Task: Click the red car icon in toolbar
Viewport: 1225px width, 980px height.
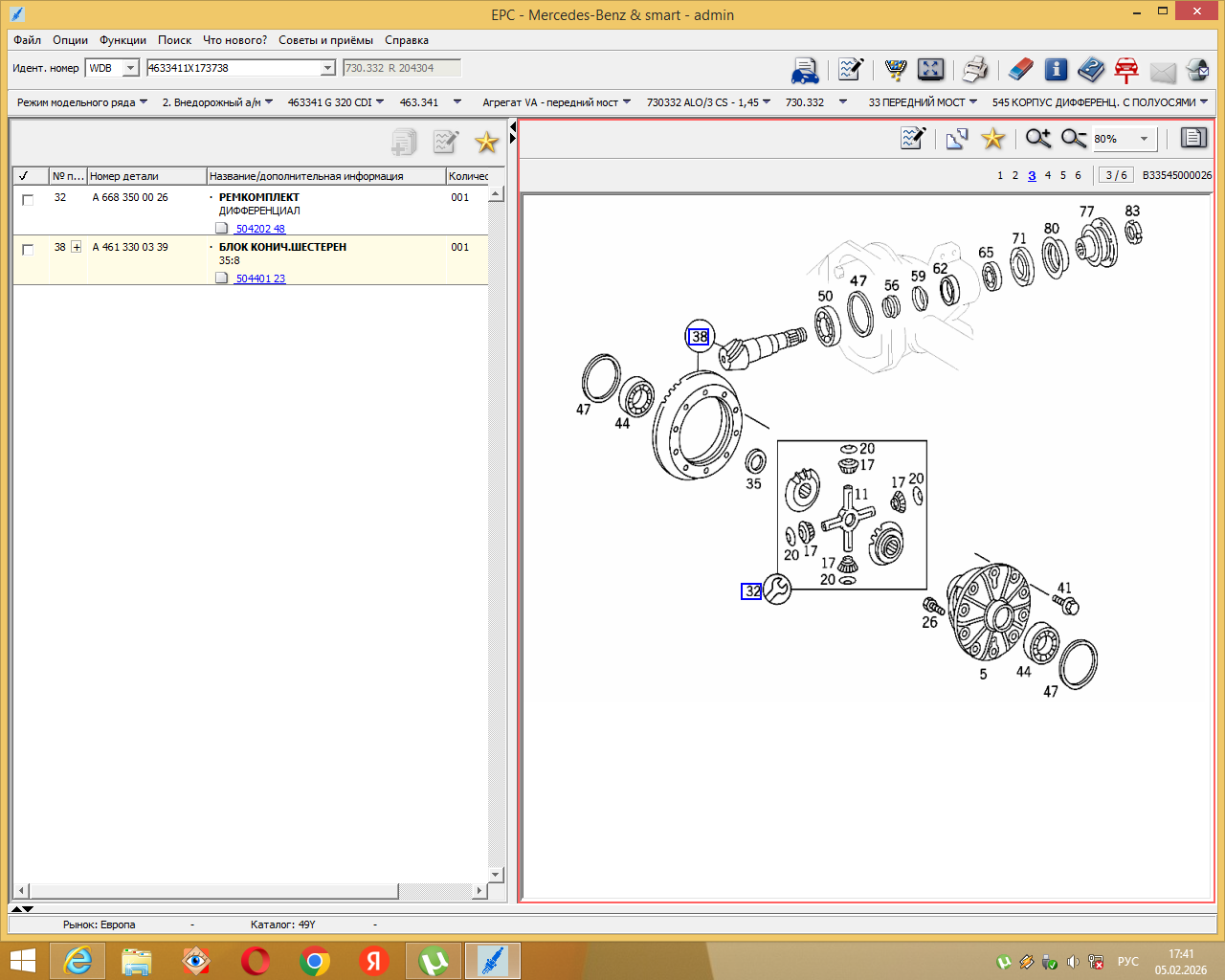Action: (1126, 69)
